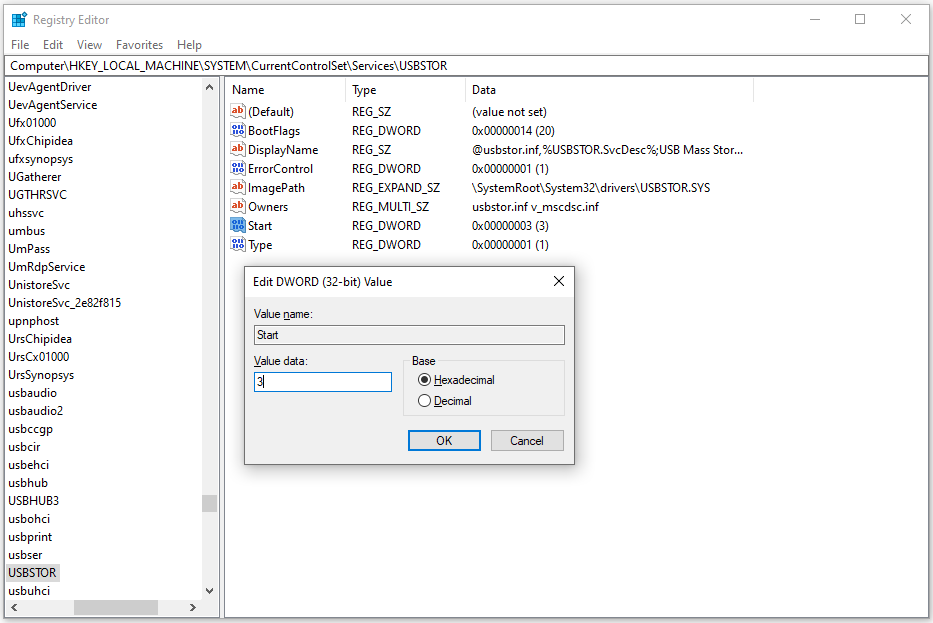The height and width of the screenshot is (623, 933).
Task: Click the BootFlags DWORD value icon
Action: click(x=237, y=130)
